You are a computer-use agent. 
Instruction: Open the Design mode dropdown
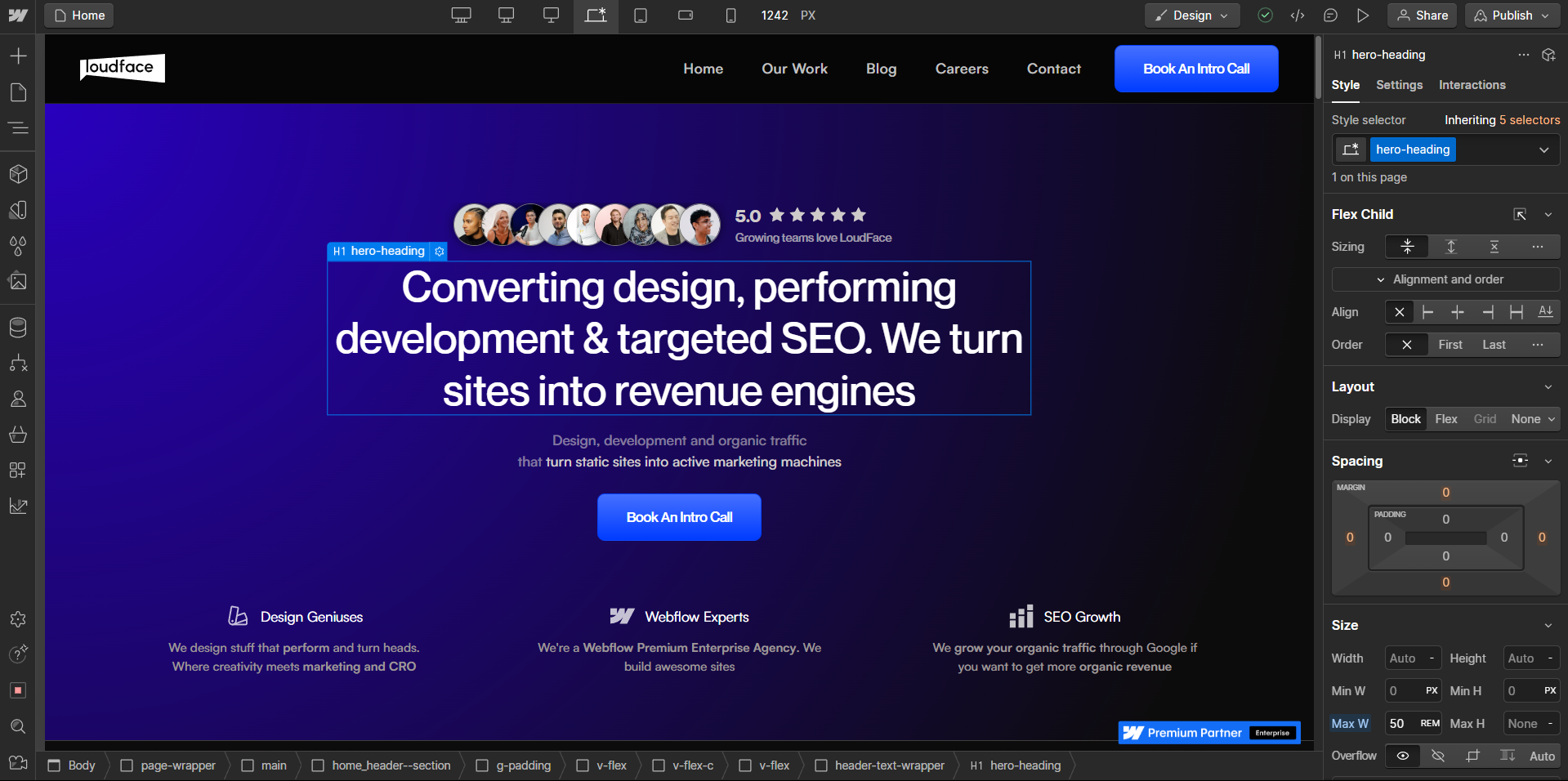(1192, 16)
